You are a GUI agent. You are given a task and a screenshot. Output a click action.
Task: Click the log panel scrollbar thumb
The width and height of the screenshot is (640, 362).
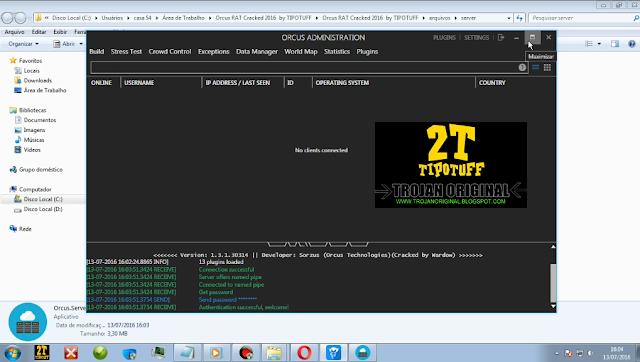click(553, 282)
